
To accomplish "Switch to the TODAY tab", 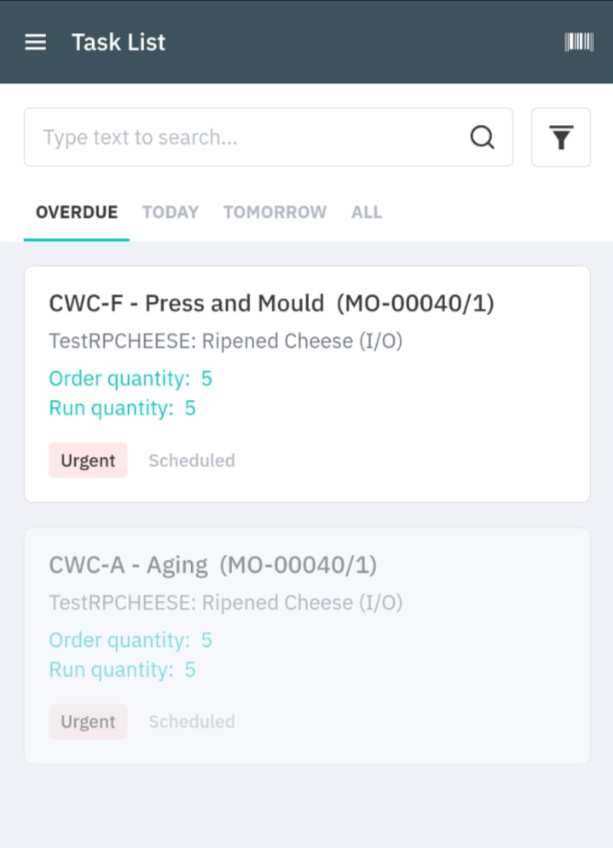I will pos(170,212).
